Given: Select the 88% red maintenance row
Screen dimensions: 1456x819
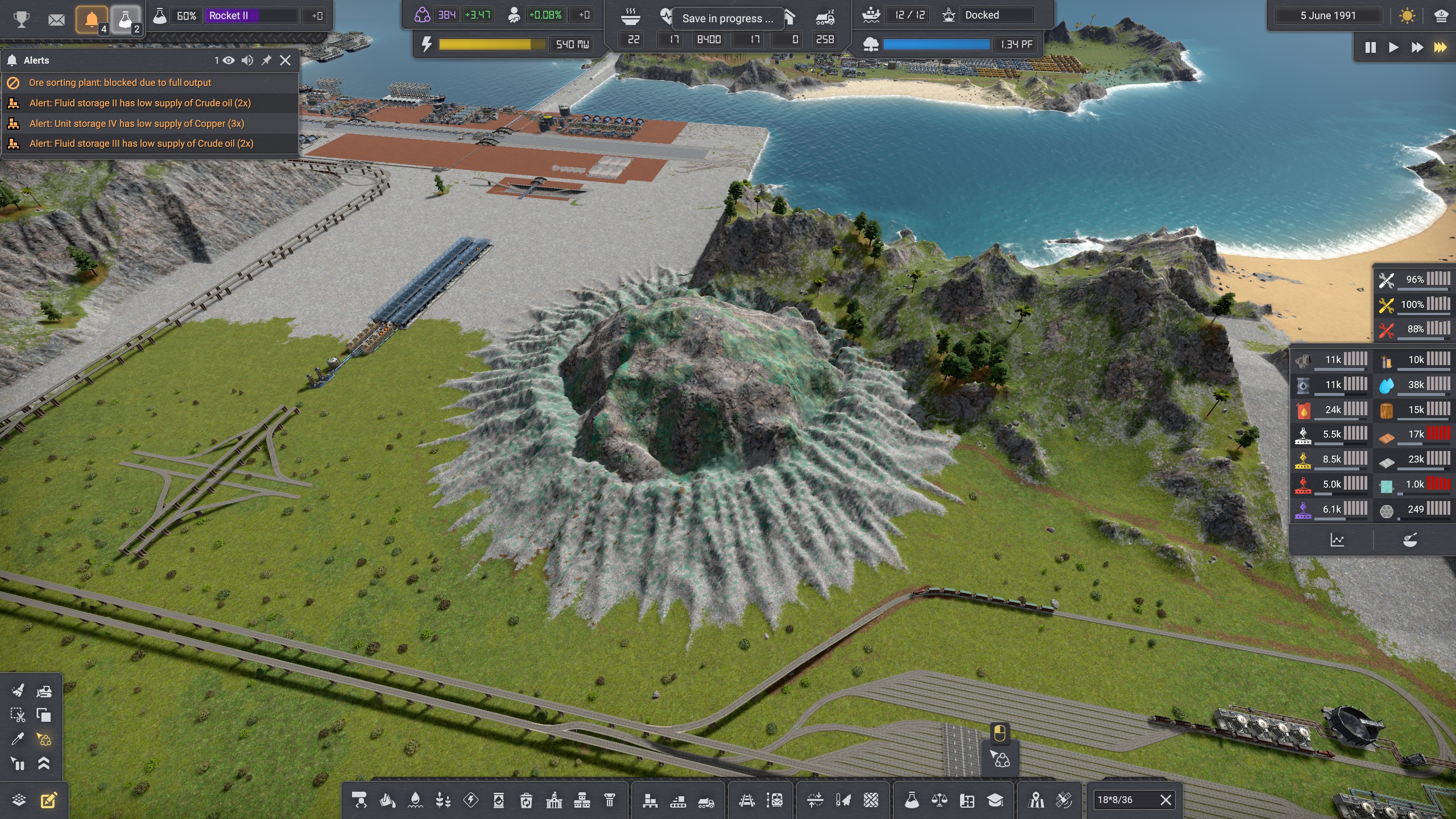Looking at the screenshot, I should pyautogui.click(x=1414, y=329).
